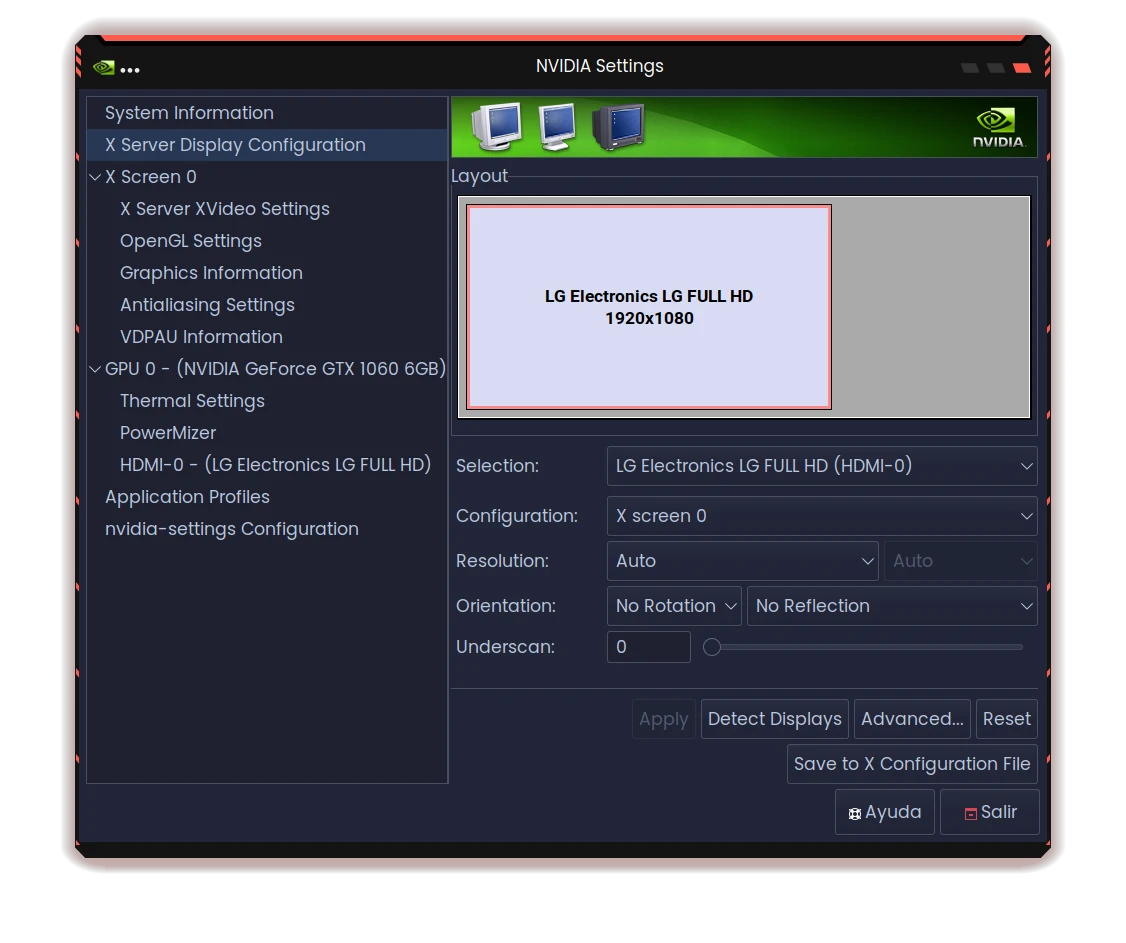Click the Underscan slider handle
Image resolution: width=1126 pixels, height=943 pixels.
(712, 647)
